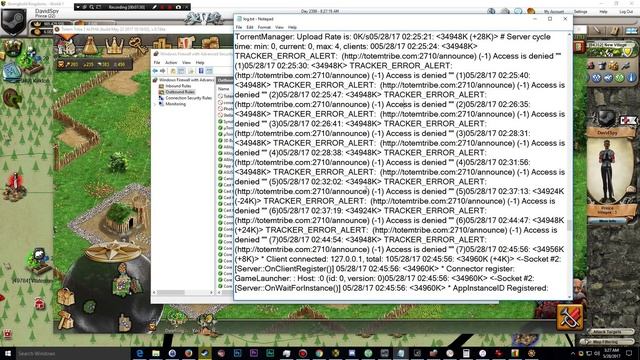Select Monitoring in Firewall tree
Image resolution: width=640 pixels, height=360 pixels.
[176, 104]
